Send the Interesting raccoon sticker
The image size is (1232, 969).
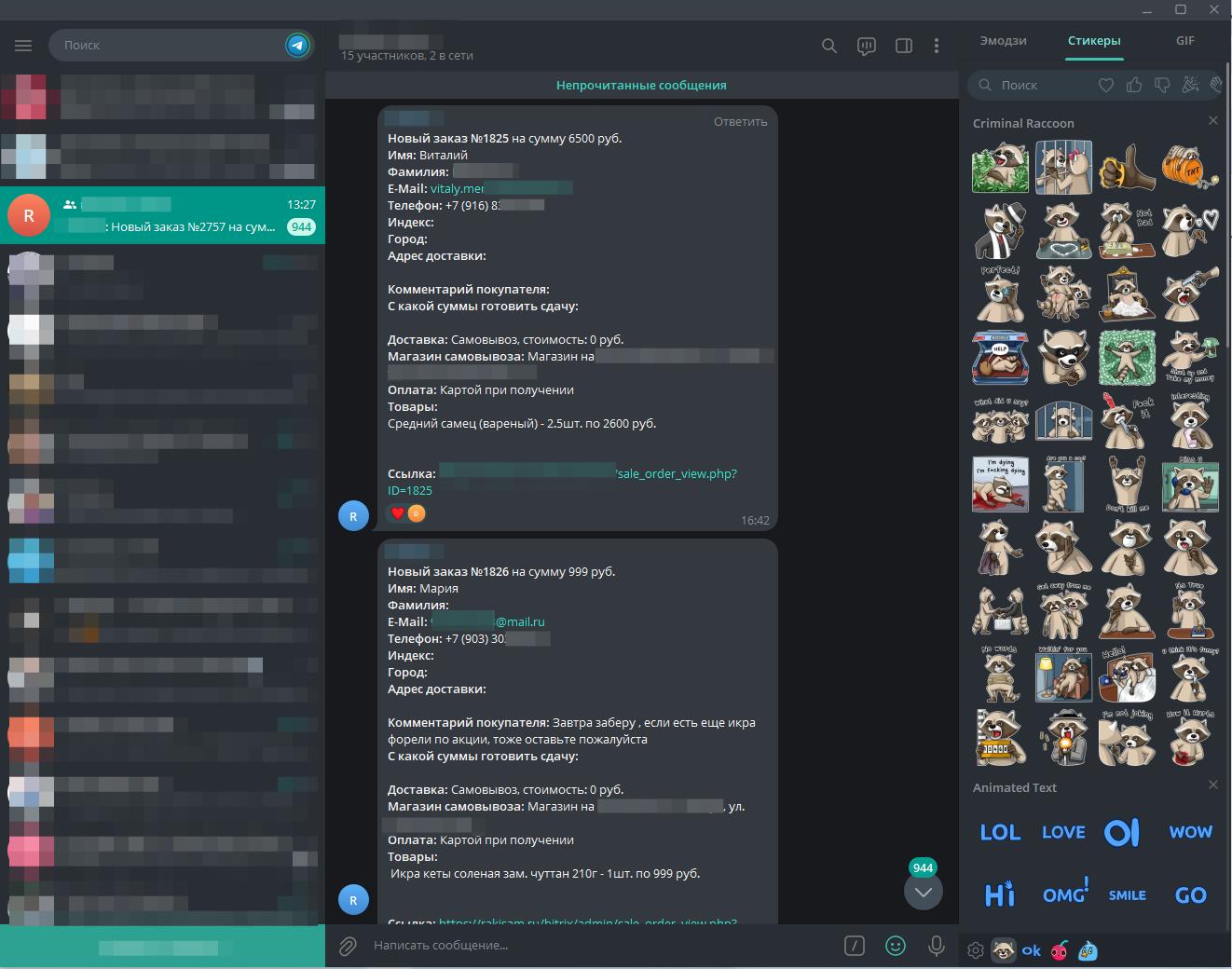1190,420
